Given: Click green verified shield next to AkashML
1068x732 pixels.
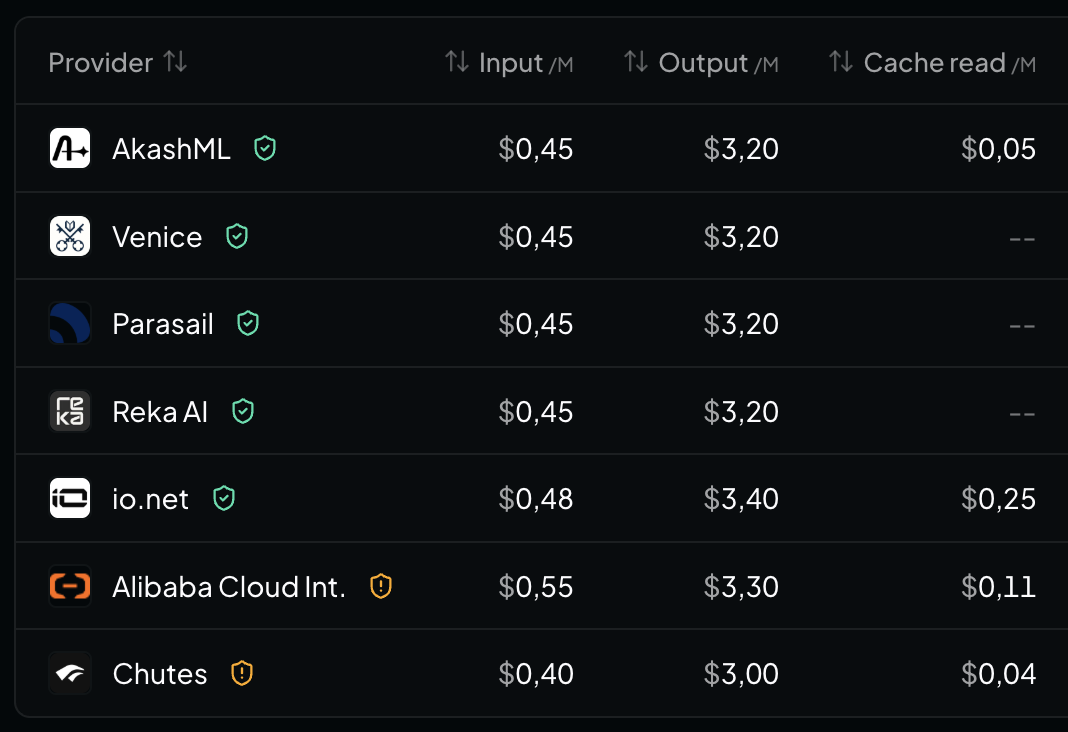Looking at the screenshot, I should [265, 148].
